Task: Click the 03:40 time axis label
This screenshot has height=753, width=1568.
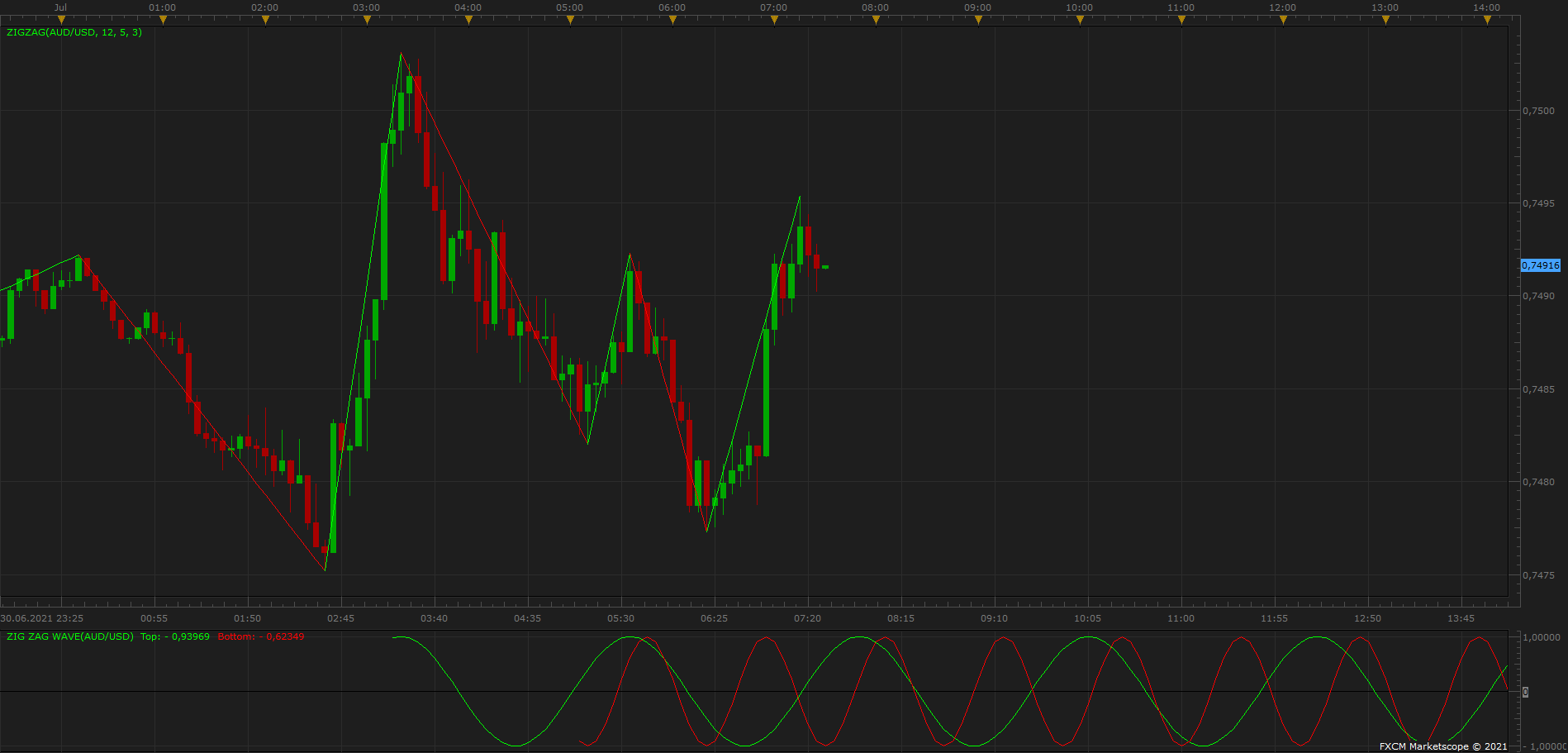Action: click(x=434, y=618)
